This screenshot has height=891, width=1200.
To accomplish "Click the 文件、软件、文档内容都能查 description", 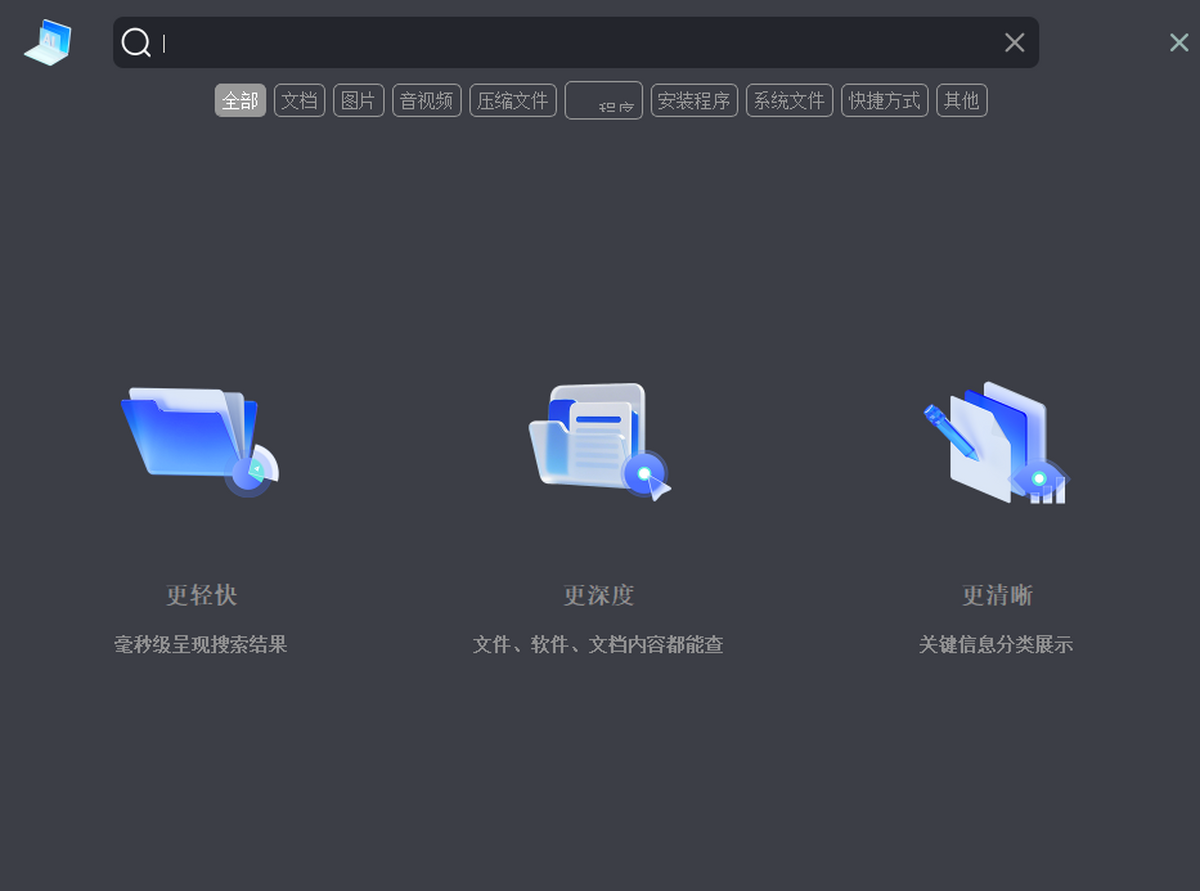I will [x=598, y=645].
